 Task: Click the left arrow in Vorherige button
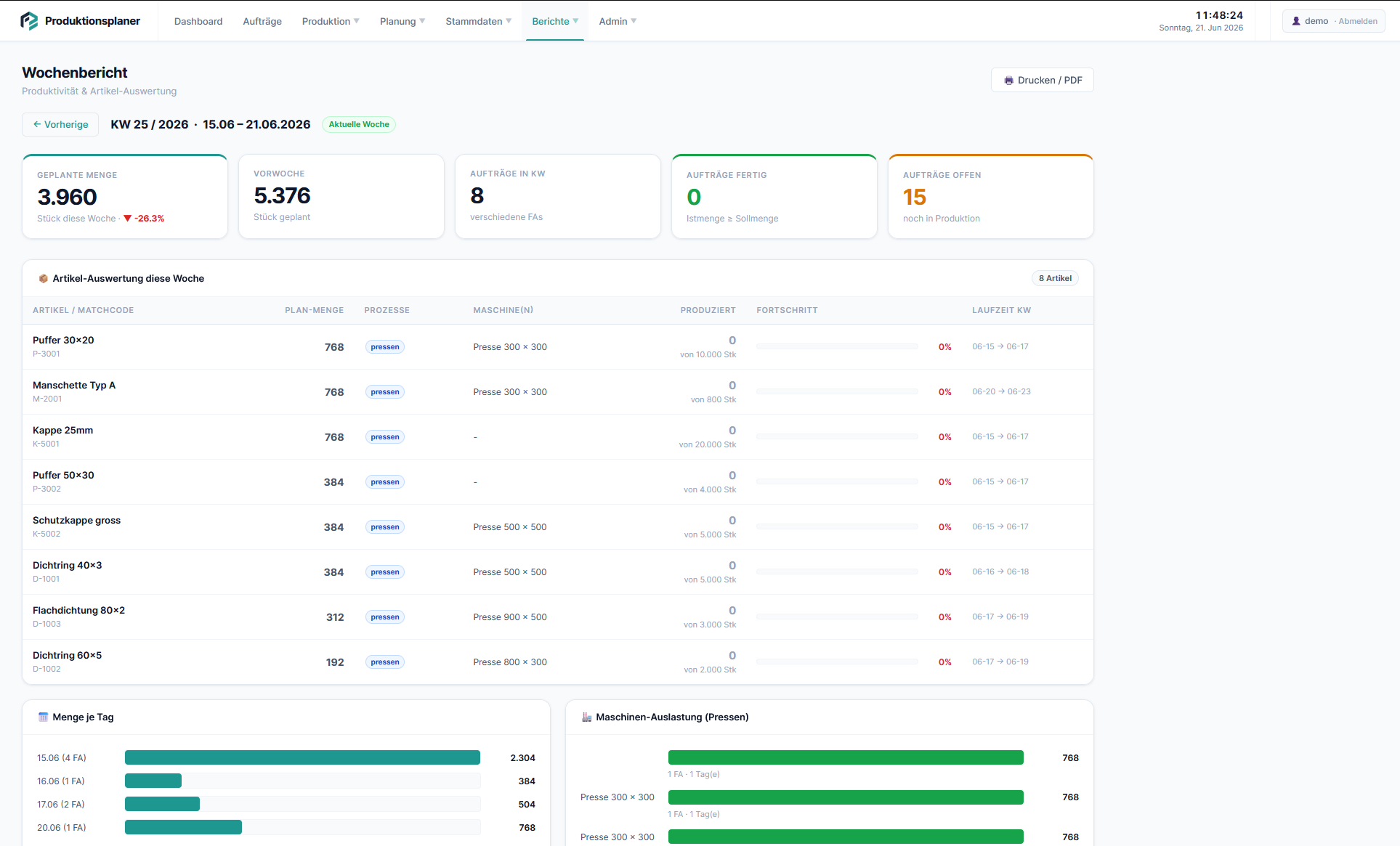[x=37, y=124]
